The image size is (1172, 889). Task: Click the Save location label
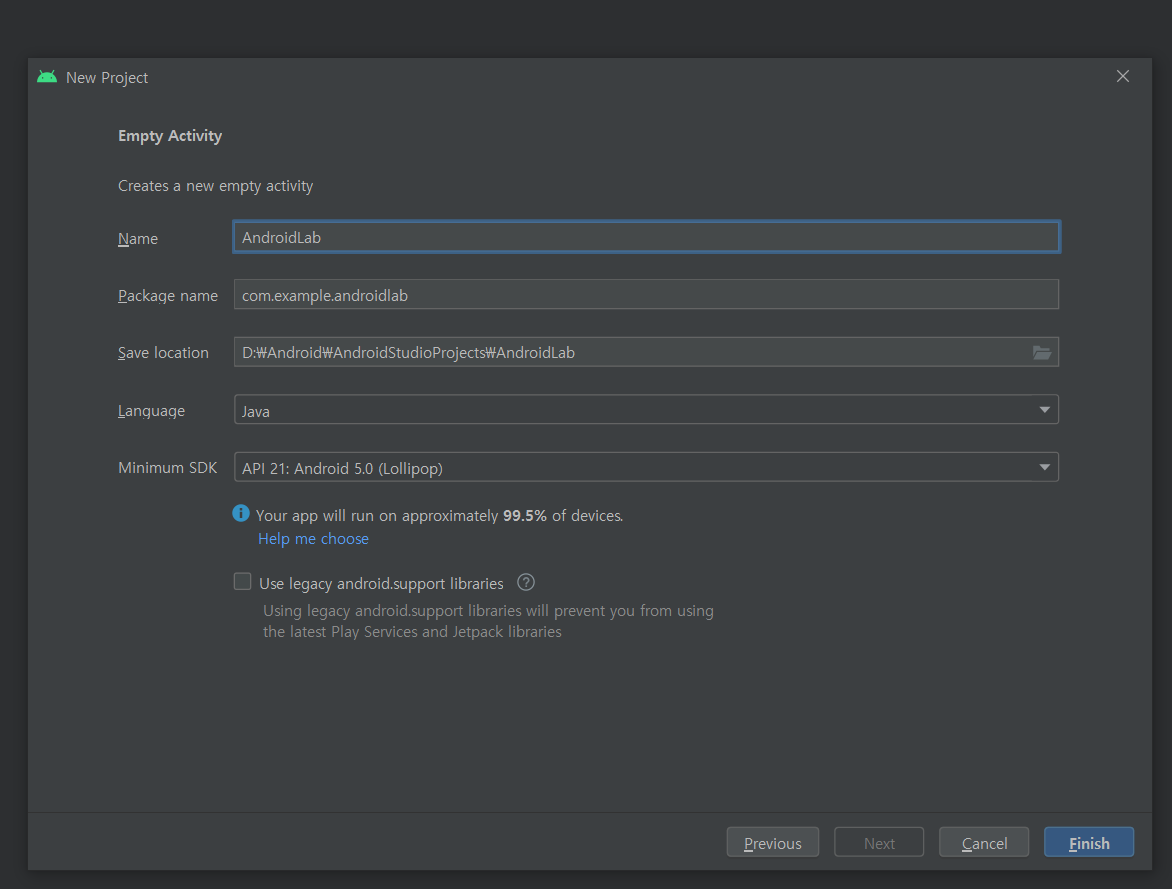click(x=163, y=352)
